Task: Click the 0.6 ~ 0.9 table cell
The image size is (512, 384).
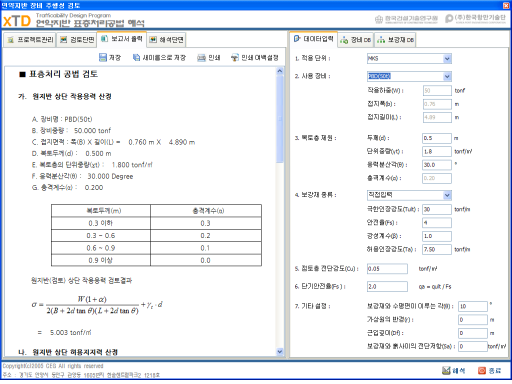Action: pyautogui.click(x=101, y=248)
